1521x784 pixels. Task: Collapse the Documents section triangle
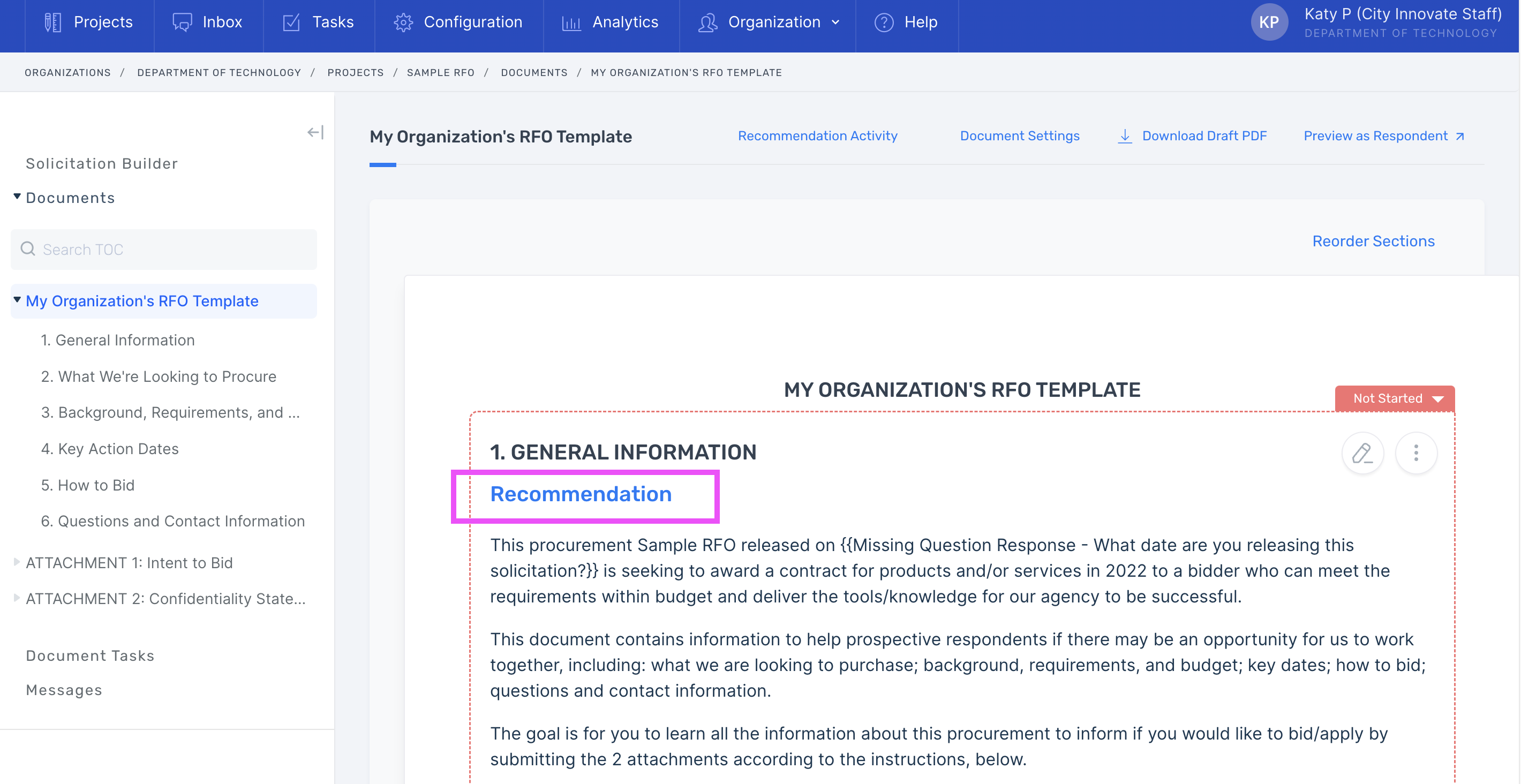click(17, 197)
